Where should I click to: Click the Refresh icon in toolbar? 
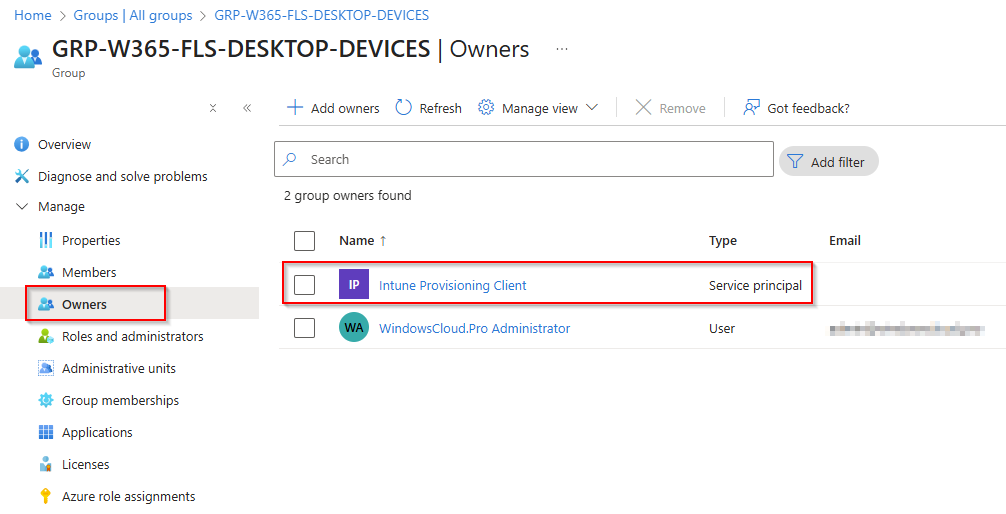point(404,108)
